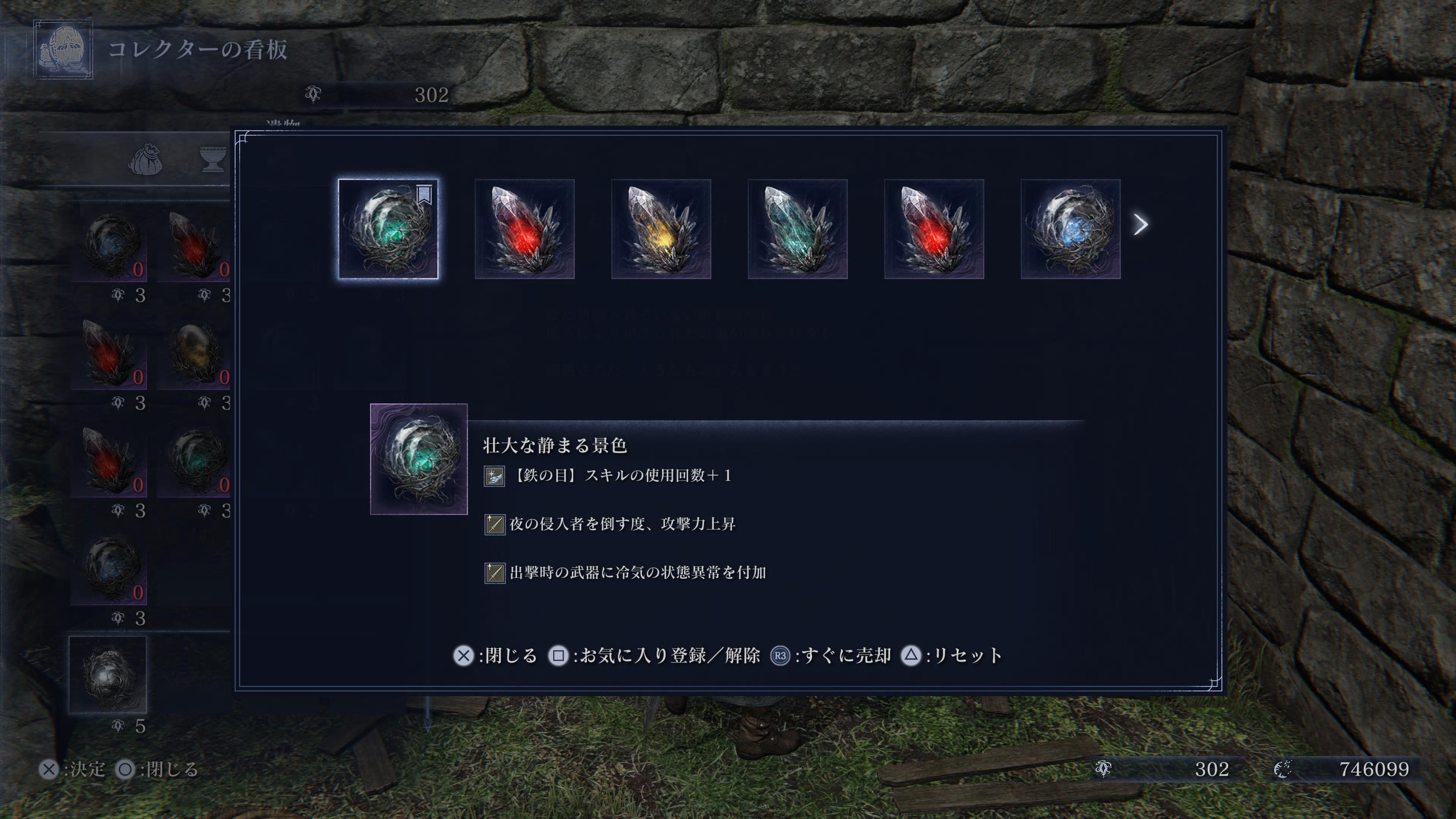Click the white orb item priced 5
1456x819 pixels.
[108, 675]
